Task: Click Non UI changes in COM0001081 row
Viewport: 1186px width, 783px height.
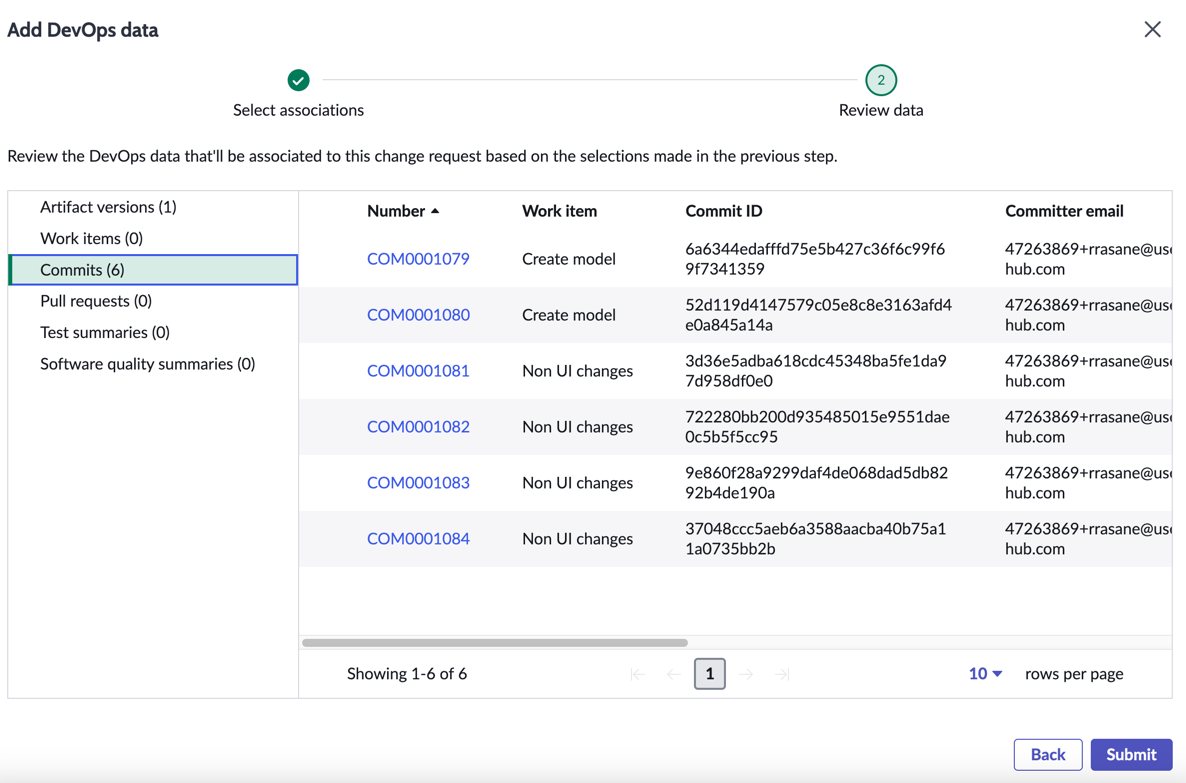Action: point(577,371)
